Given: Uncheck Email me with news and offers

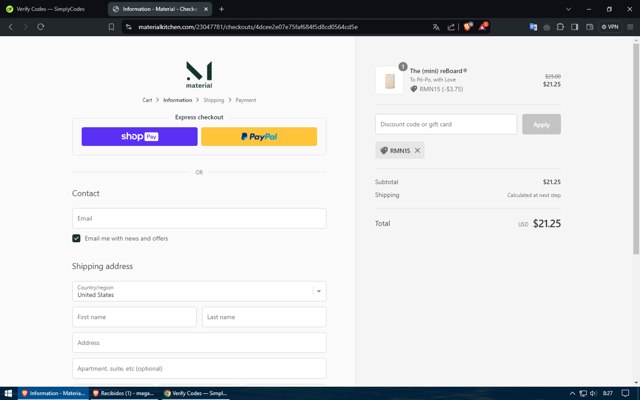Looking at the screenshot, I should [x=76, y=238].
